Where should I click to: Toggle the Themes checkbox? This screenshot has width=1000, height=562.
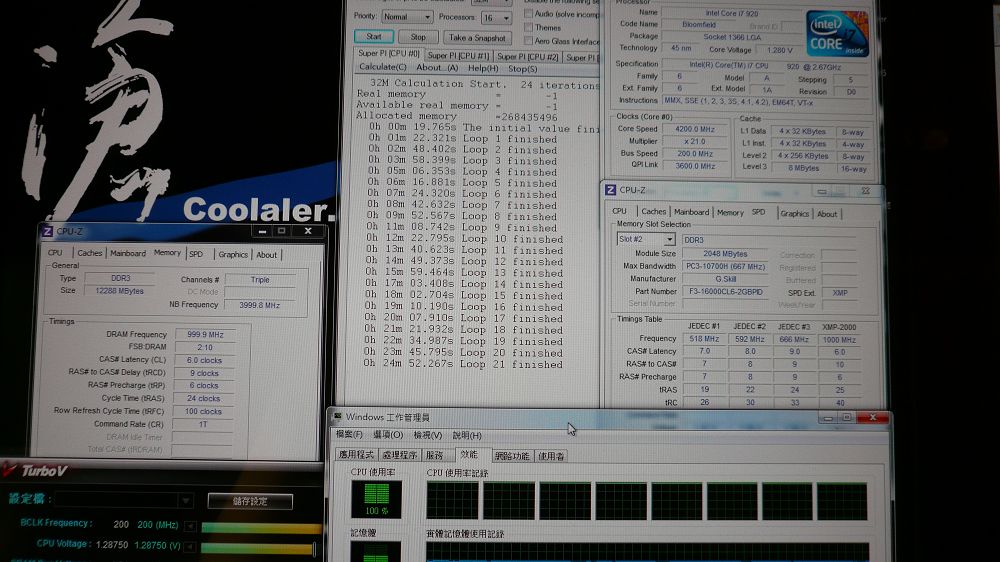point(528,27)
